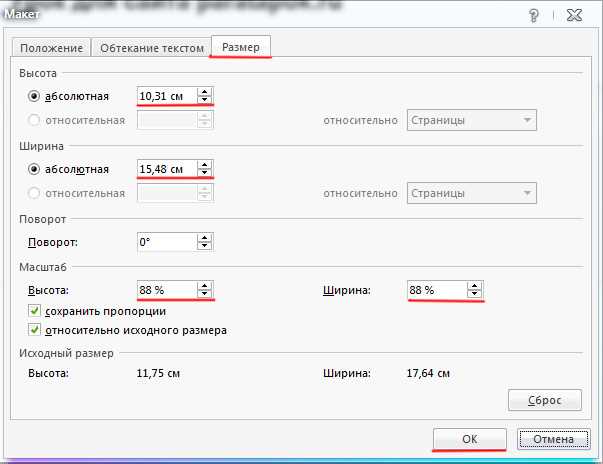Decrease scale height percent spinner
The height and width of the screenshot is (464, 603).
[x=205, y=294]
